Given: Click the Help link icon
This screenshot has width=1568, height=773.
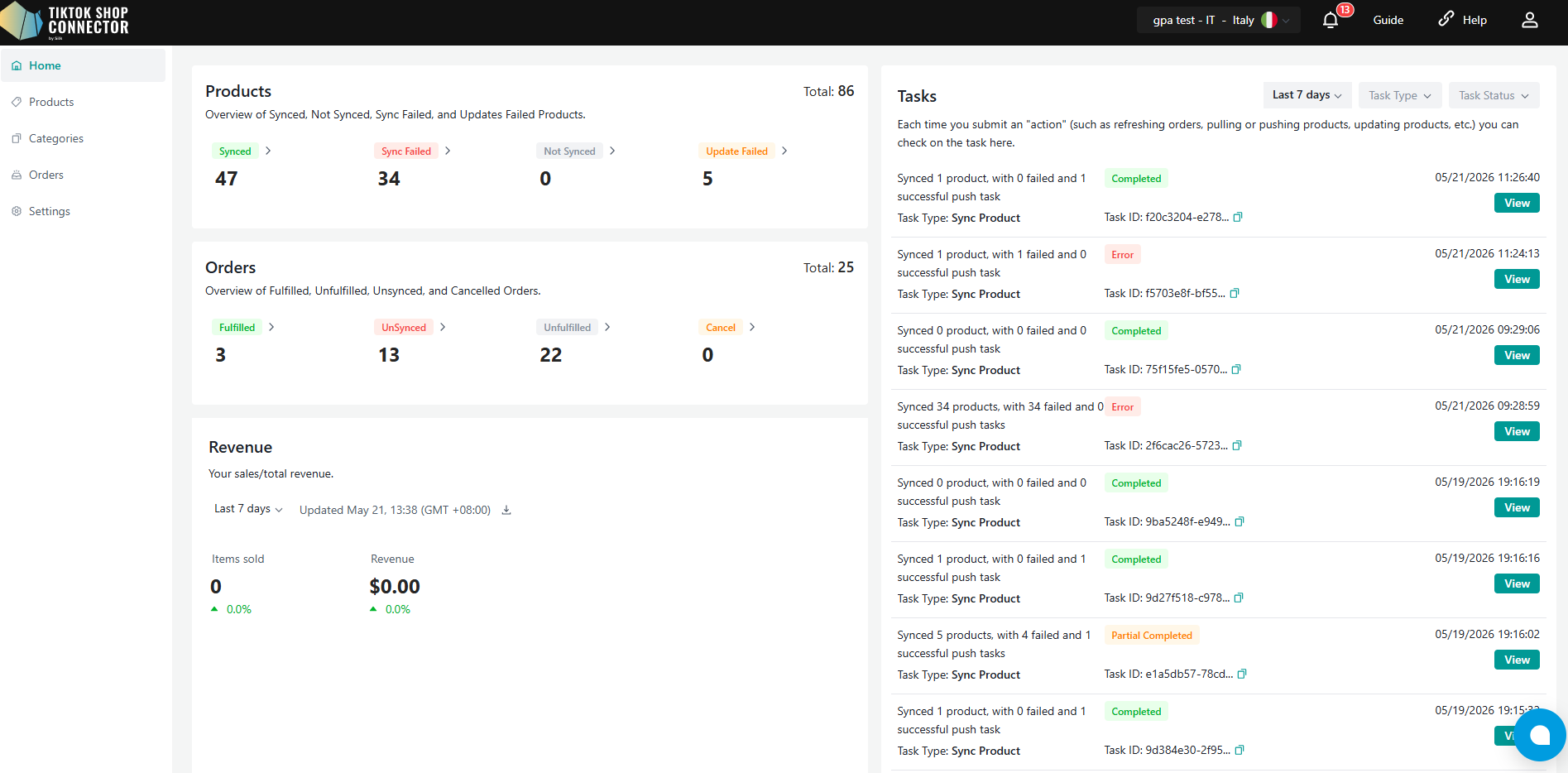Looking at the screenshot, I should [x=1446, y=19].
